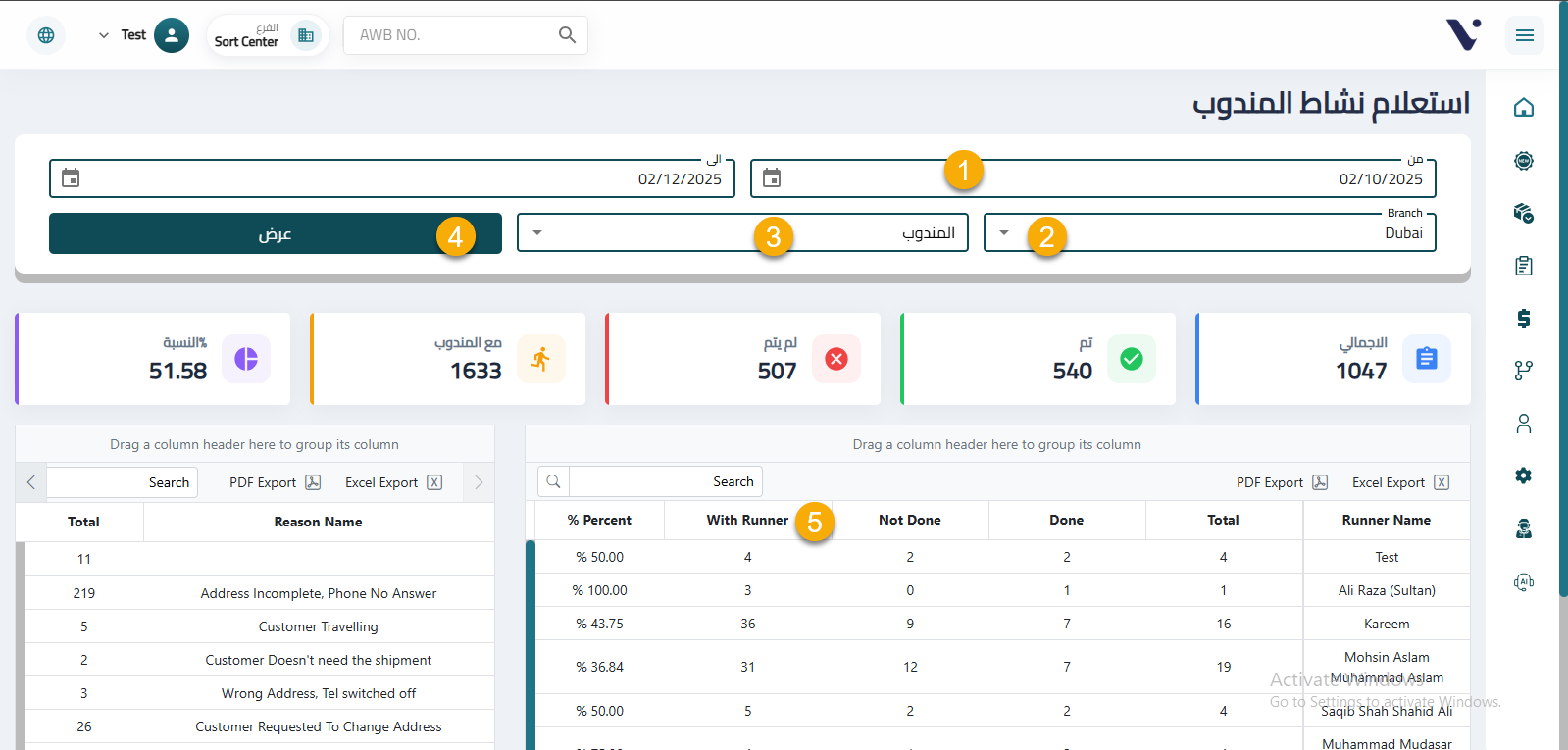Click the globe language icon
The image size is (1568, 750).
[x=46, y=35]
